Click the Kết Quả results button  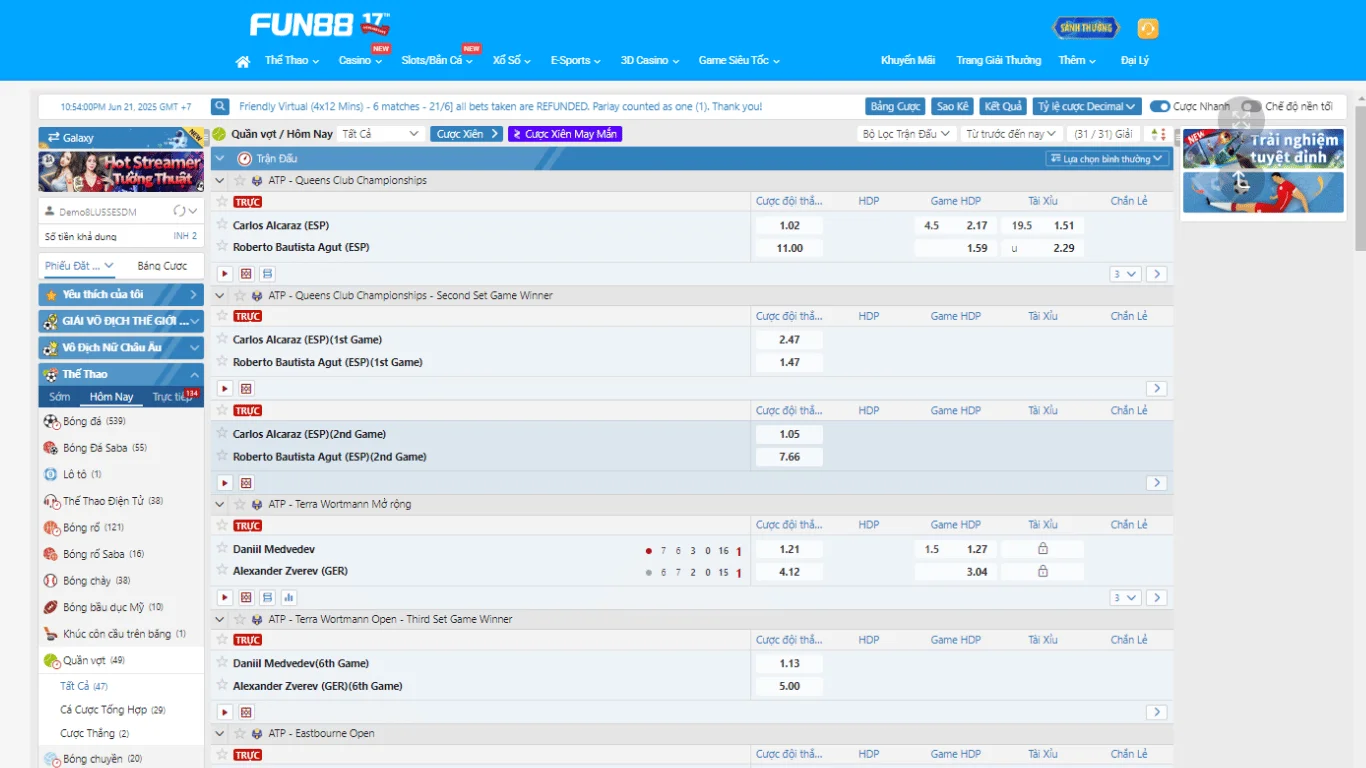click(x=1003, y=107)
